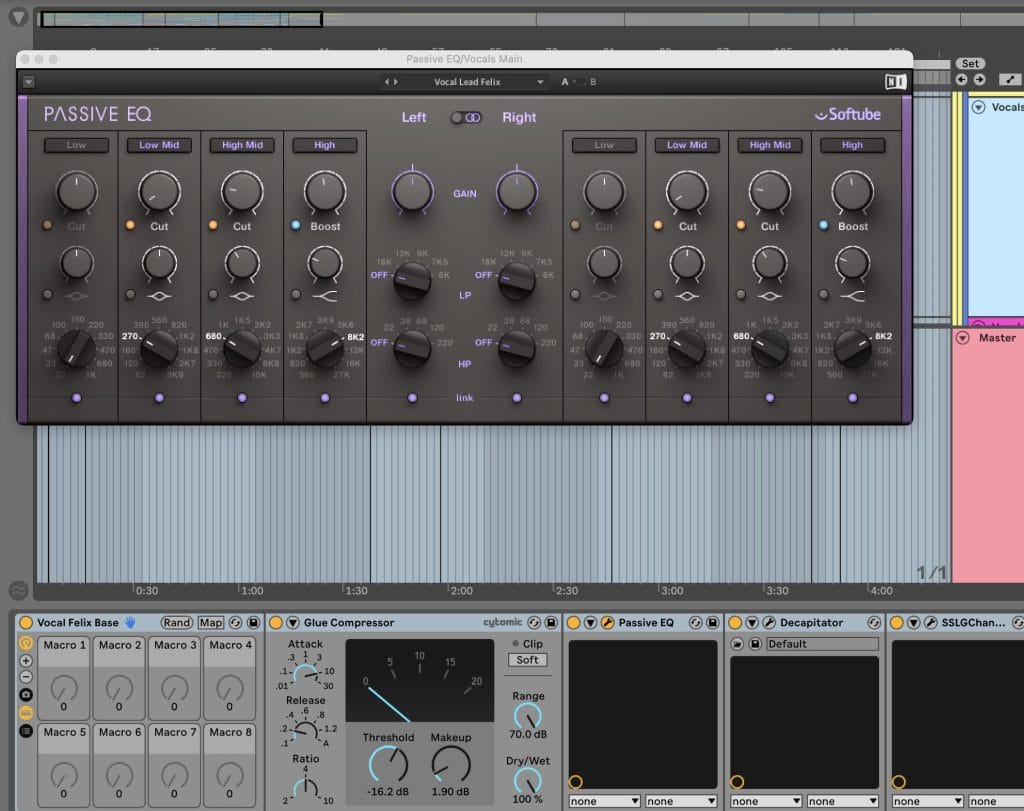Viewport: 1024px width, 811px height.
Task: Collapse the Master track
Action: point(963,338)
